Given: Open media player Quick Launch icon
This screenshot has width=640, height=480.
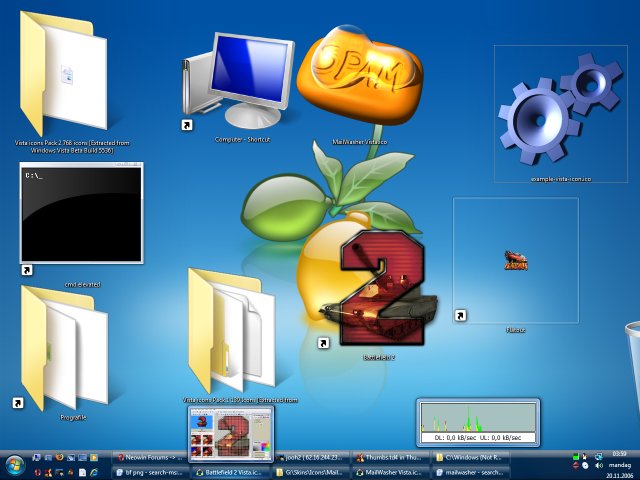Looking at the screenshot, I should [94, 457].
